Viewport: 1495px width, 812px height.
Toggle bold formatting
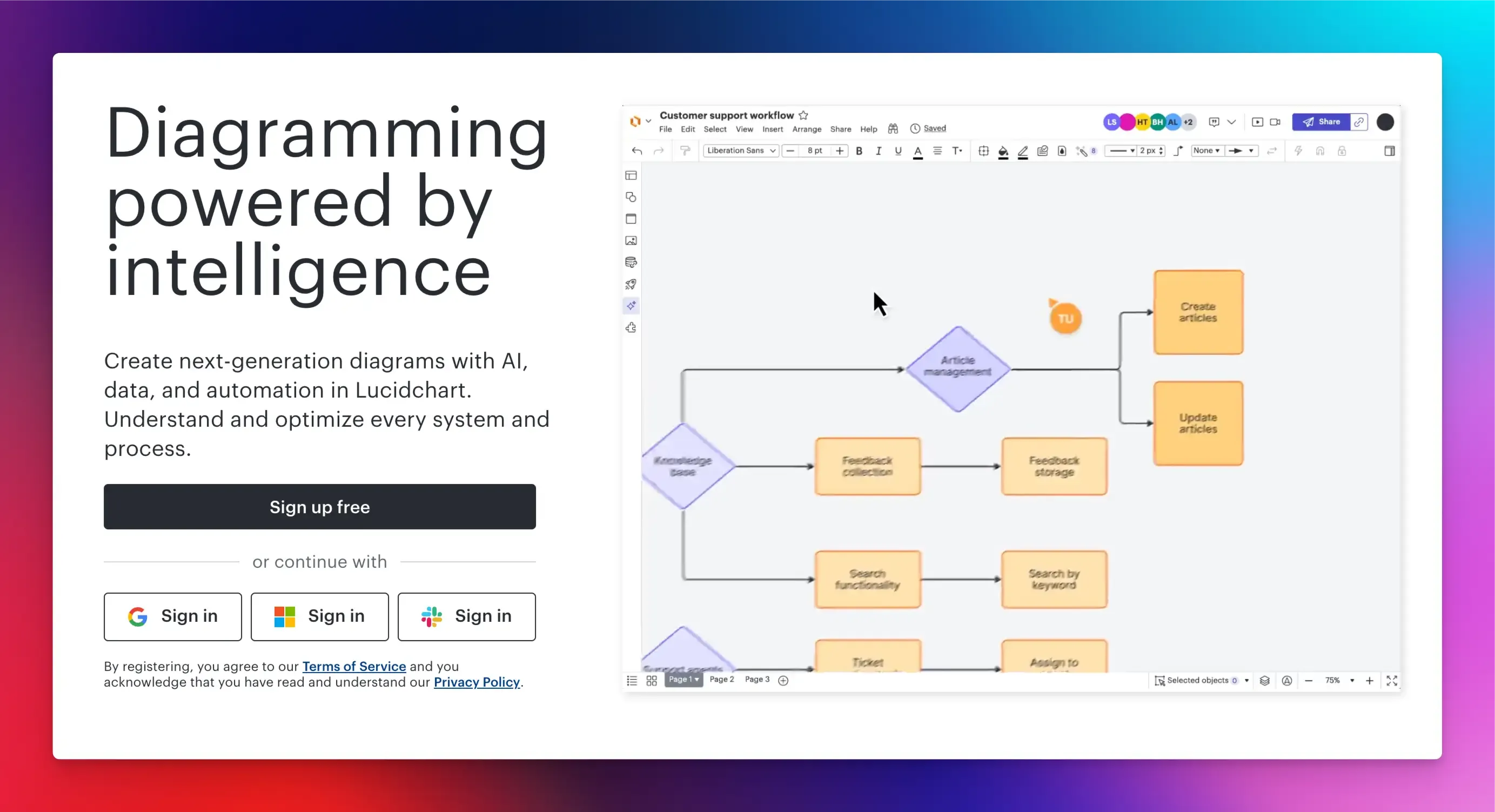(x=859, y=151)
